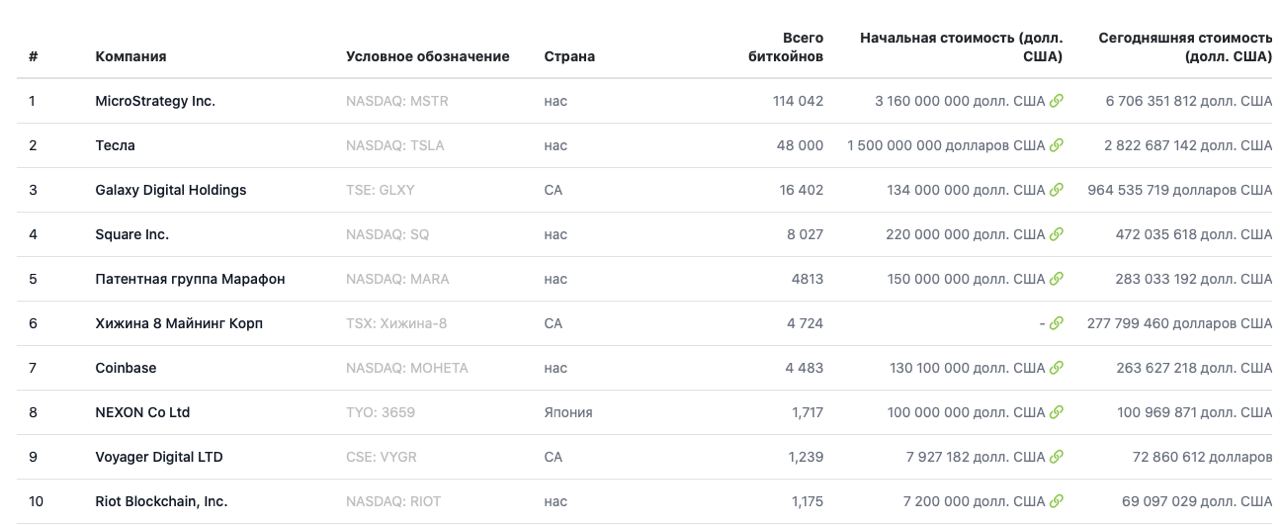
Task: Open MicroStrategy Inc. company name
Action: [x=155, y=101]
